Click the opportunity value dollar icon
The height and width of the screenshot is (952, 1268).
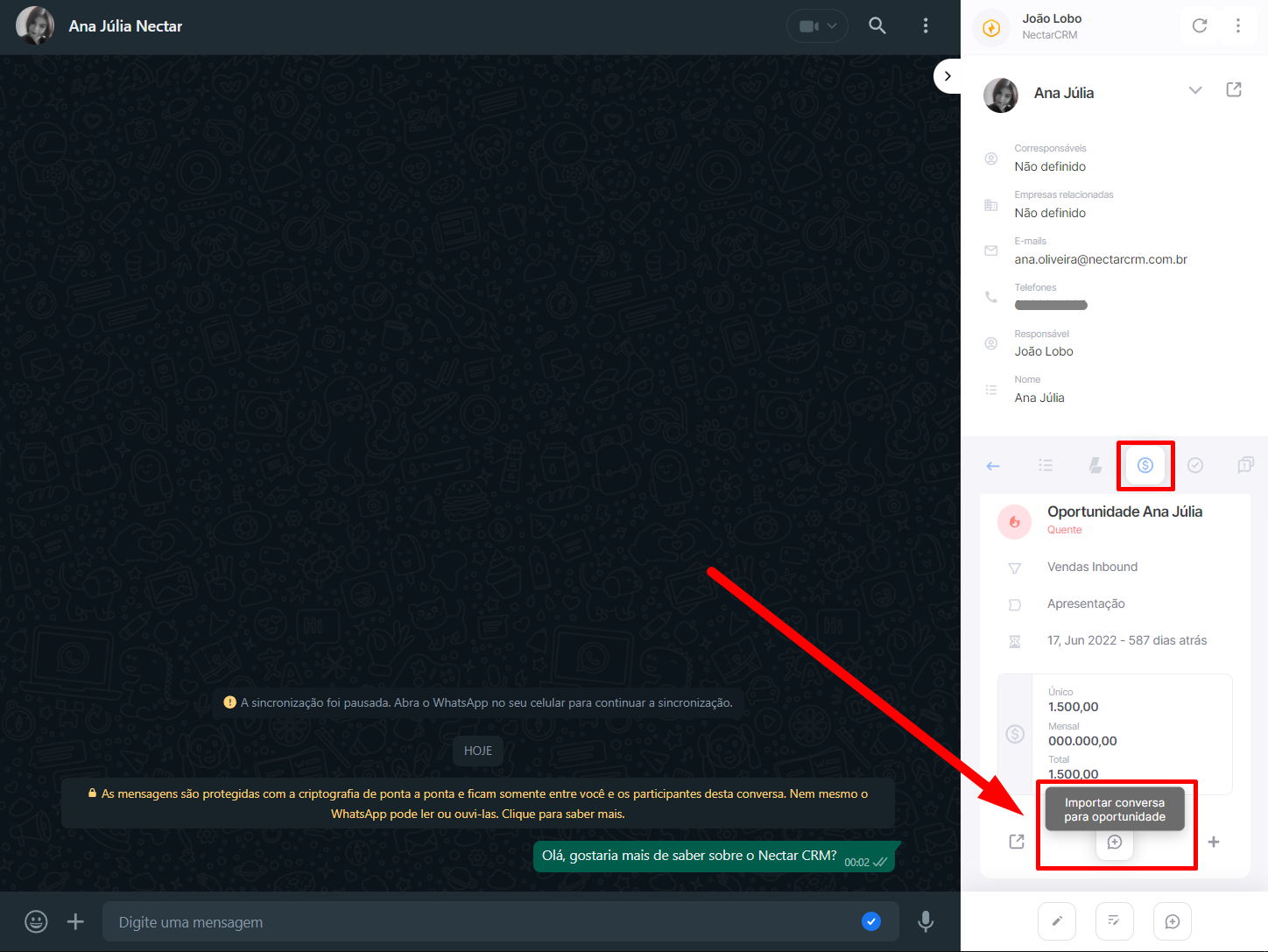(x=1015, y=734)
